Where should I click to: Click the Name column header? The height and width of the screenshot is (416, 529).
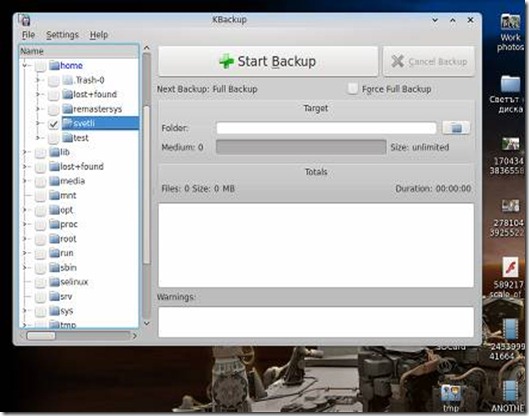click(79, 51)
